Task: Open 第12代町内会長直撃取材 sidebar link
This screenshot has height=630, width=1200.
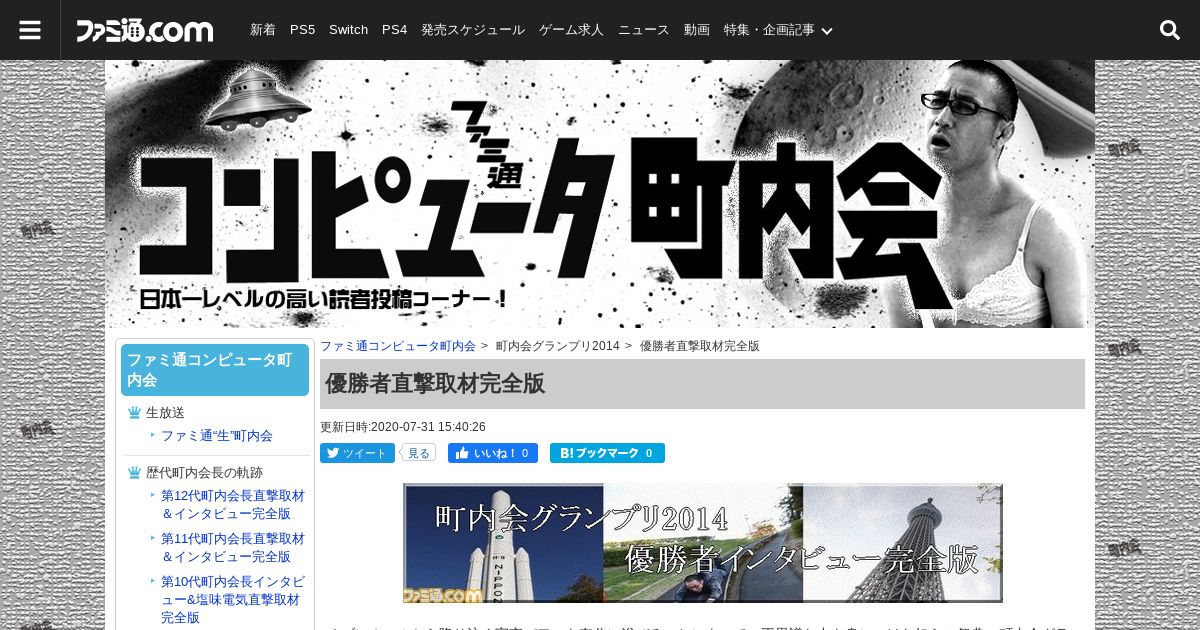Action: click(233, 505)
